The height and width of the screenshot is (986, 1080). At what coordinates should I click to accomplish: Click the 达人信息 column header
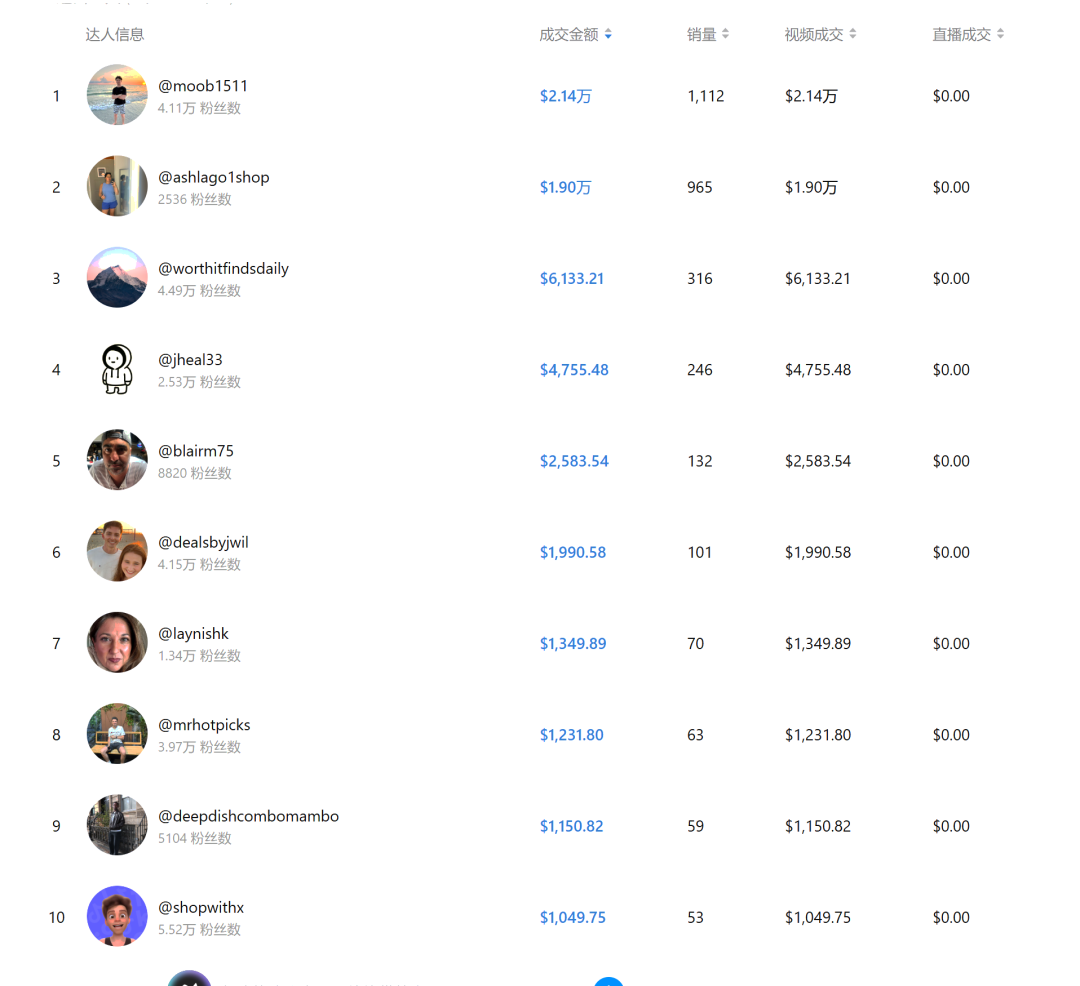click(x=114, y=34)
